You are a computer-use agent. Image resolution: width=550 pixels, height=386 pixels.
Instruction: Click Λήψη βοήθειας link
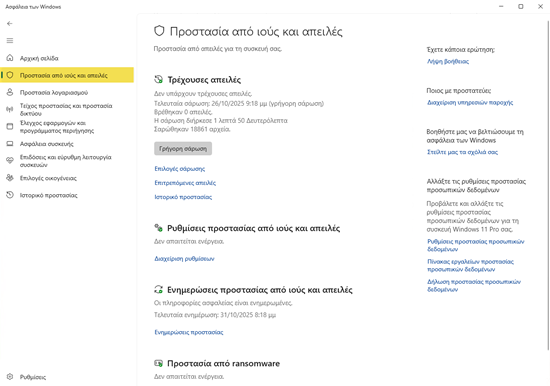(x=448, y=61)
